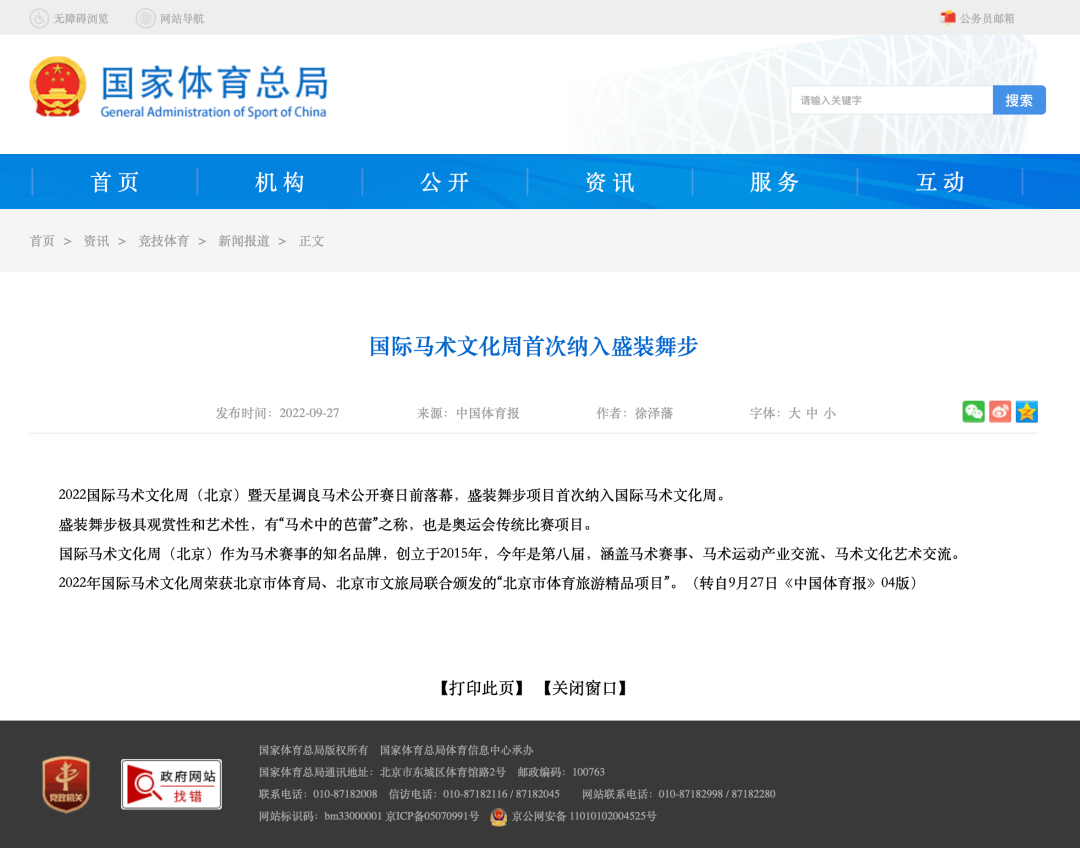Click the accessibility browsing icon
This screenshot has width=1080, height=848.
[39, 18]
